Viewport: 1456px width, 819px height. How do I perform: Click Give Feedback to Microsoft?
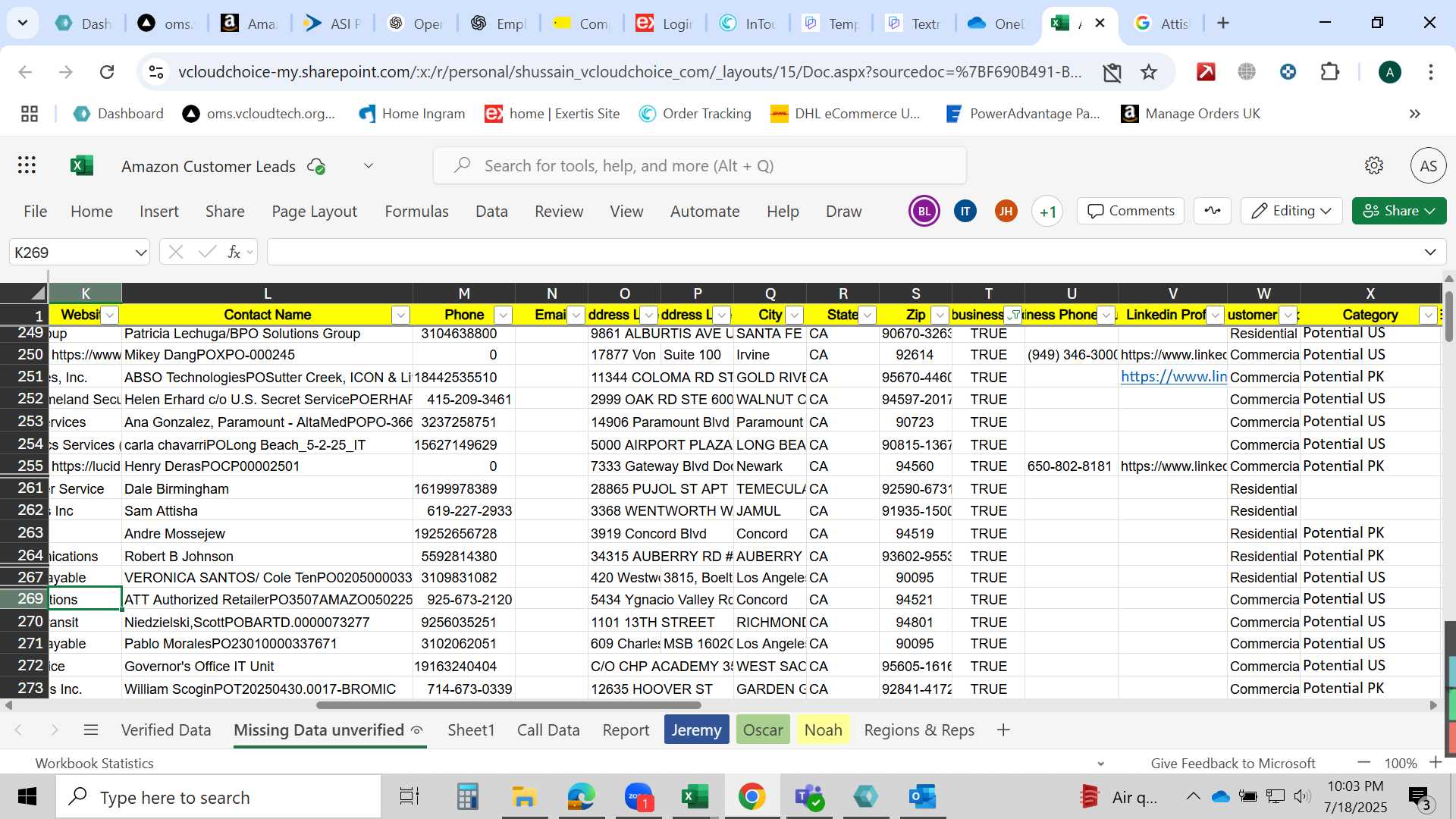click(x=1233, y=764)
